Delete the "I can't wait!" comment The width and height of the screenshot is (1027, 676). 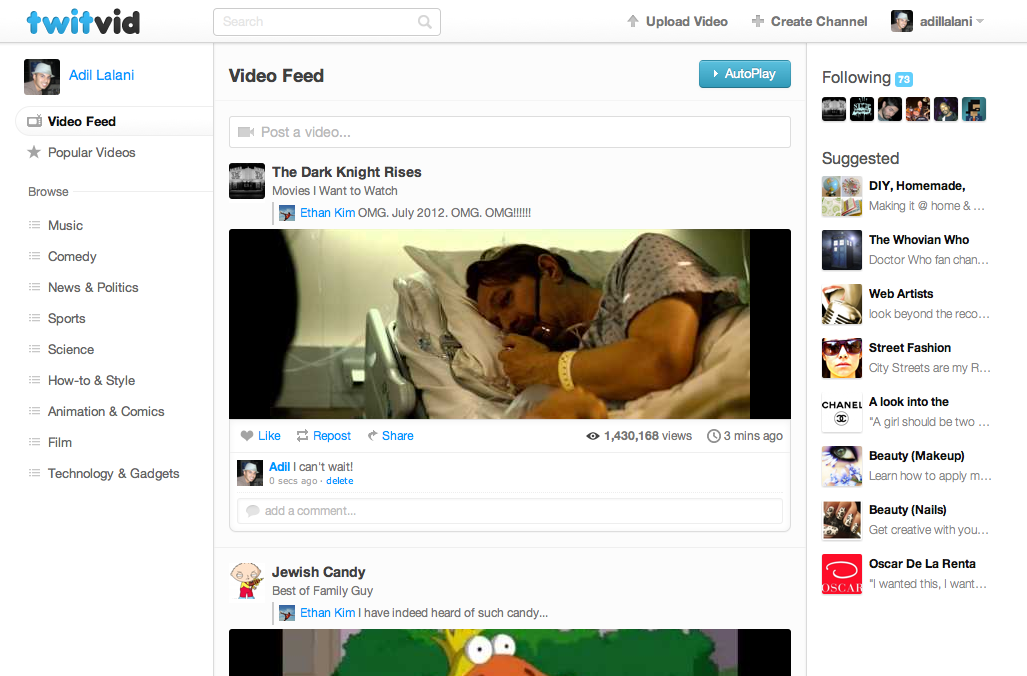click(x=340, y=481)
